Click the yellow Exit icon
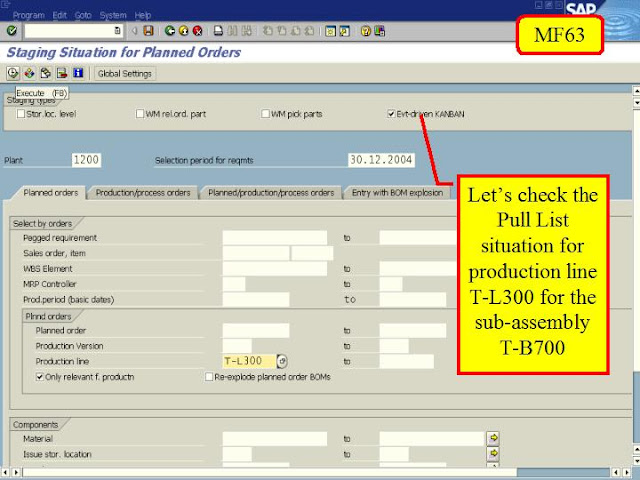The height and width of the screenshot is (480, 640). [184, 31]
